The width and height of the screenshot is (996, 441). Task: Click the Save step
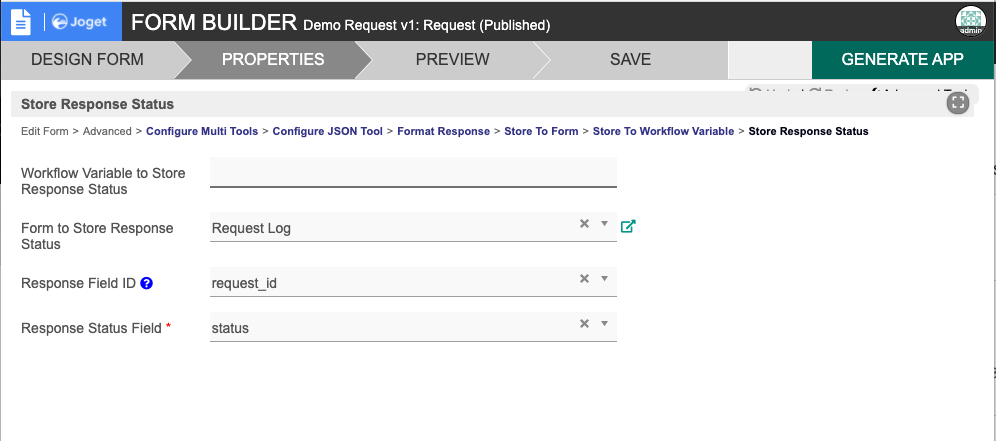pos(630,59)
